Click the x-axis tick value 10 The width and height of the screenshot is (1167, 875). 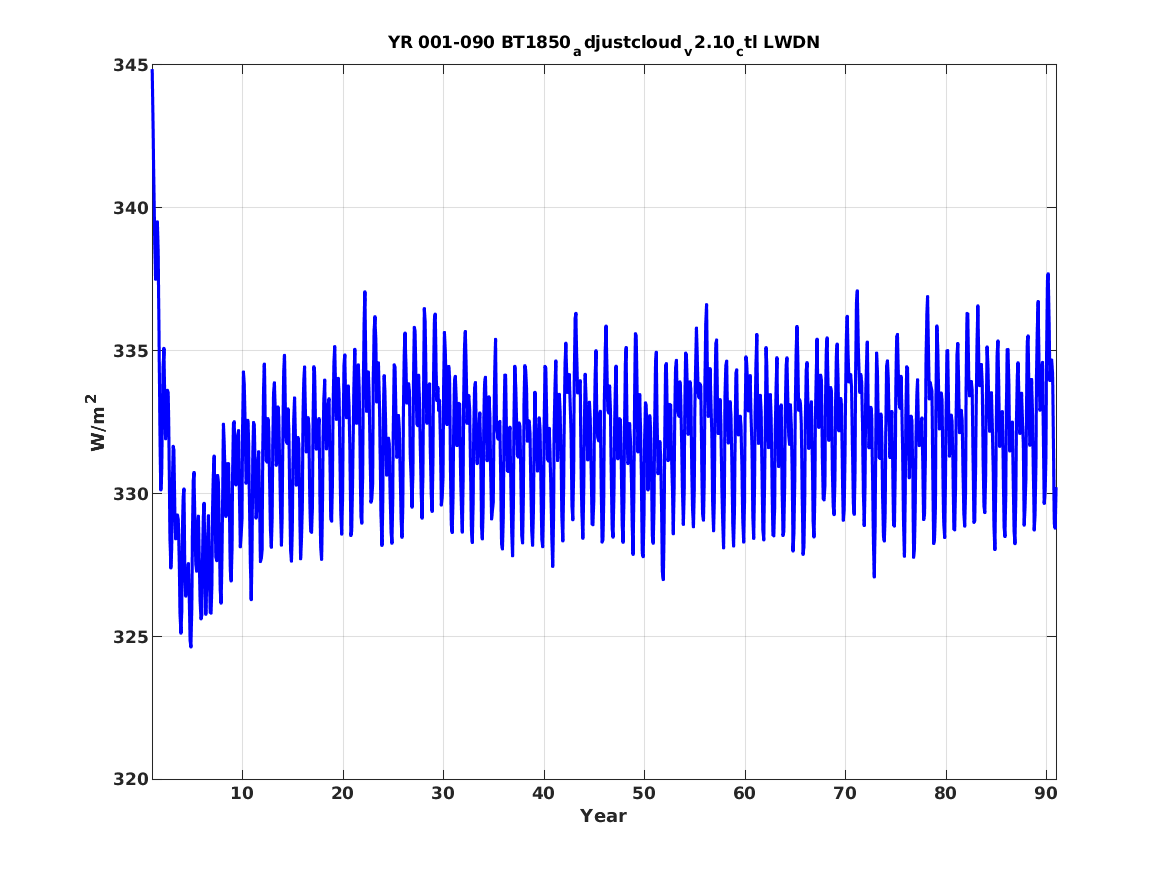click(242, 793)
